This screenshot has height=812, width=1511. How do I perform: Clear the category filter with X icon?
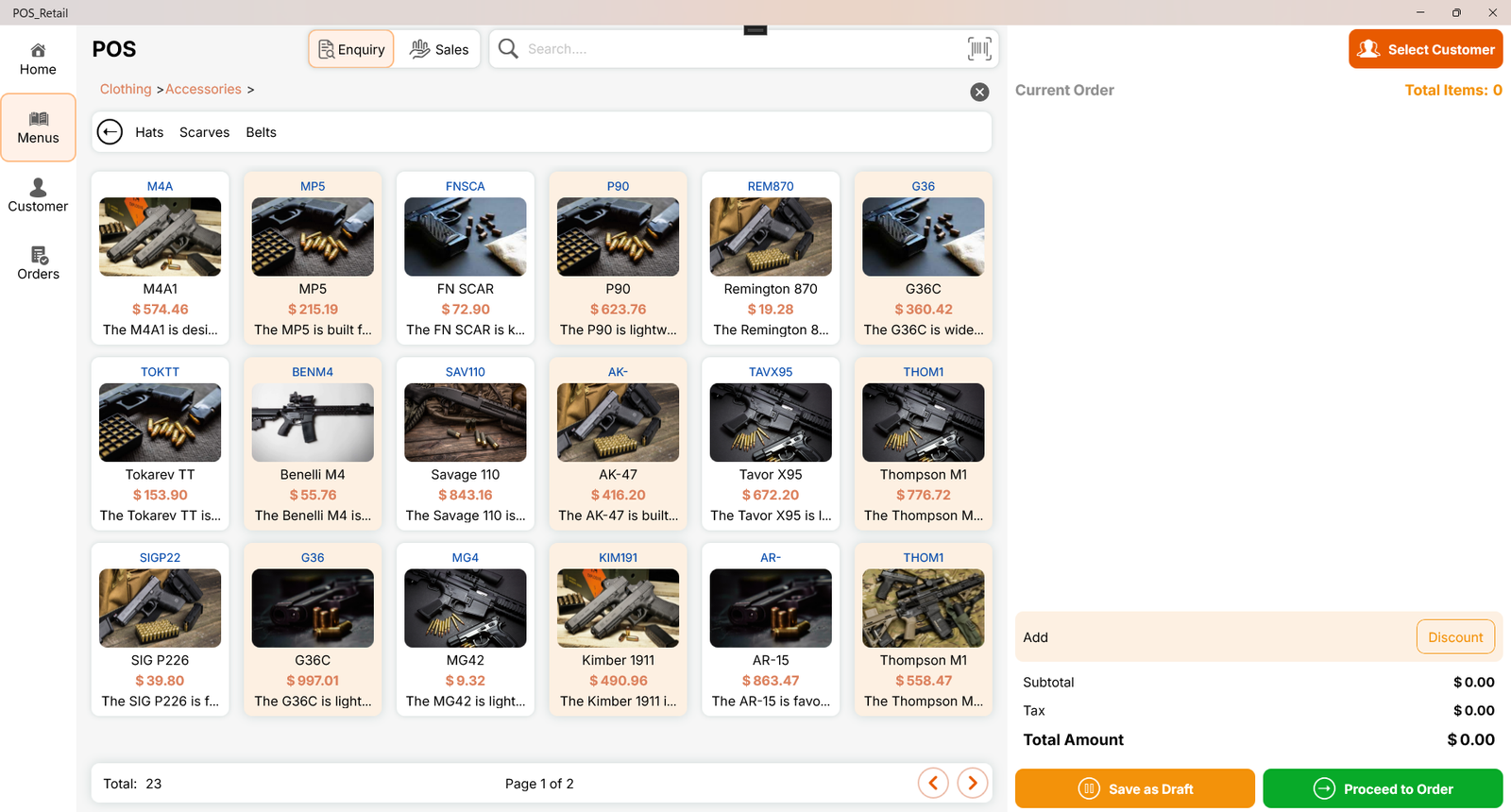pyautogui.click(x=979, y=92)
